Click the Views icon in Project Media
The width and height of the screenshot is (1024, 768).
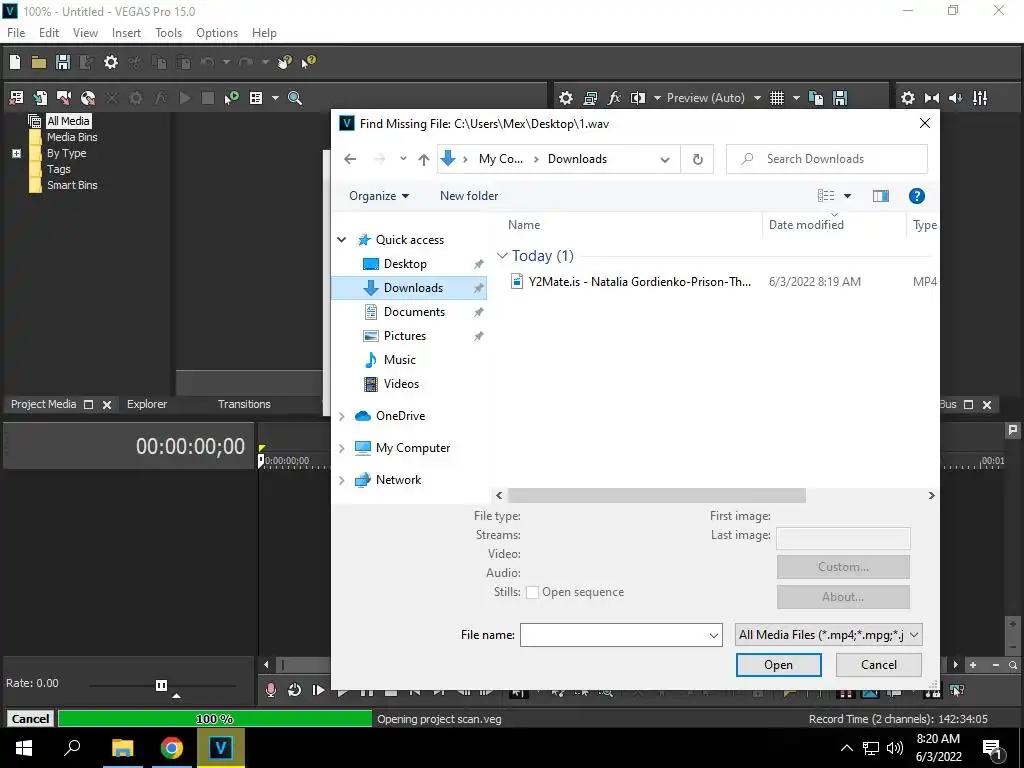point(256,98)
